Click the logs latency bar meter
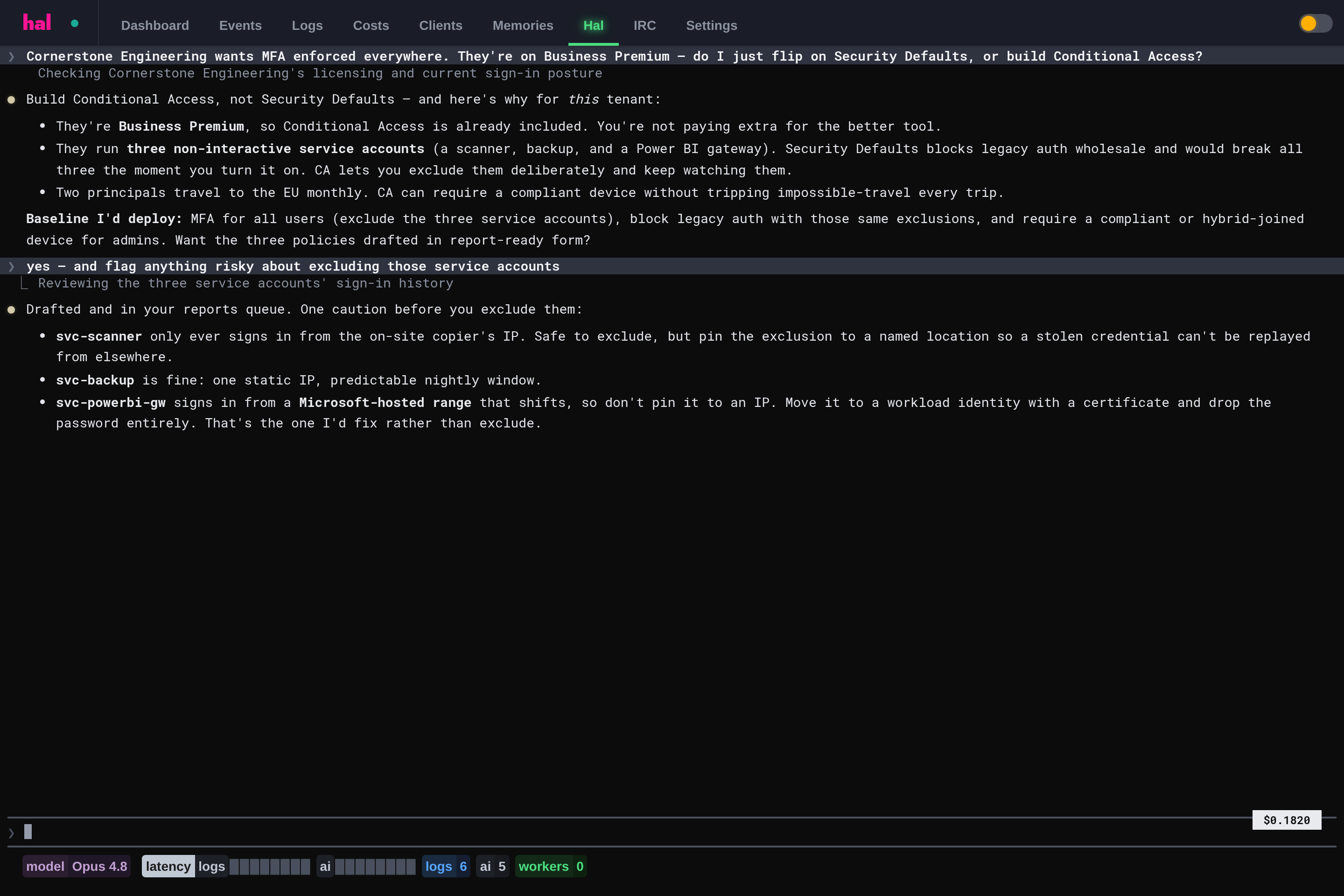 click(x=270, y=867)
